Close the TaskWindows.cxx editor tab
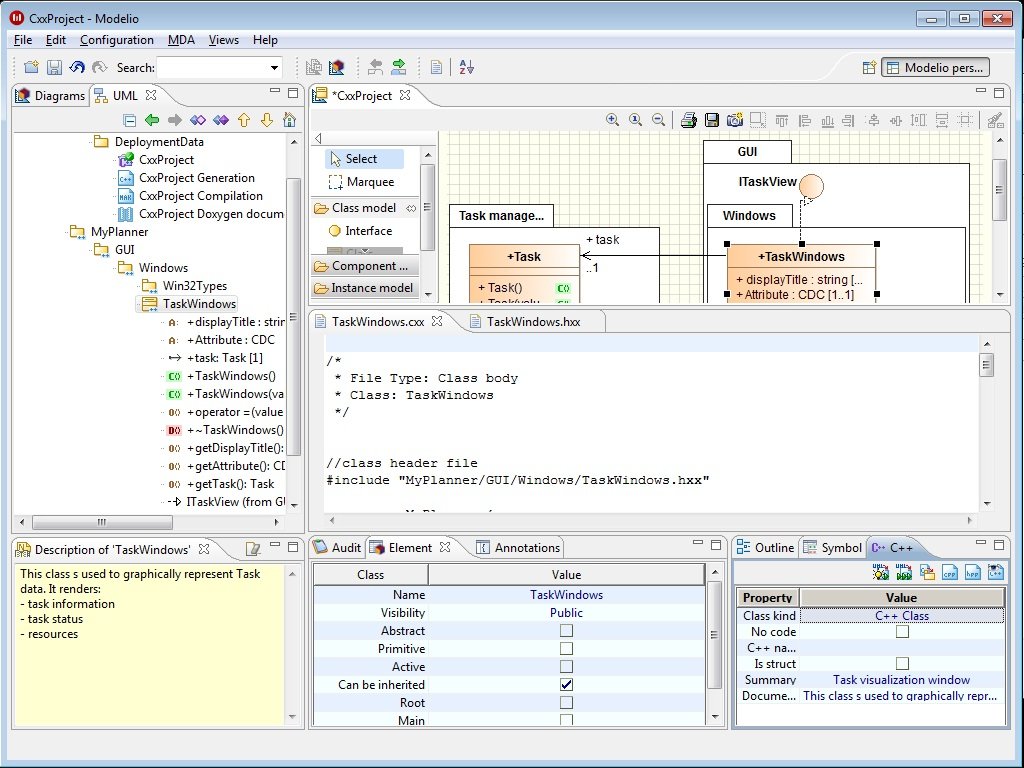This screenshot has width=1024, height=768. (x=438, y=321)
